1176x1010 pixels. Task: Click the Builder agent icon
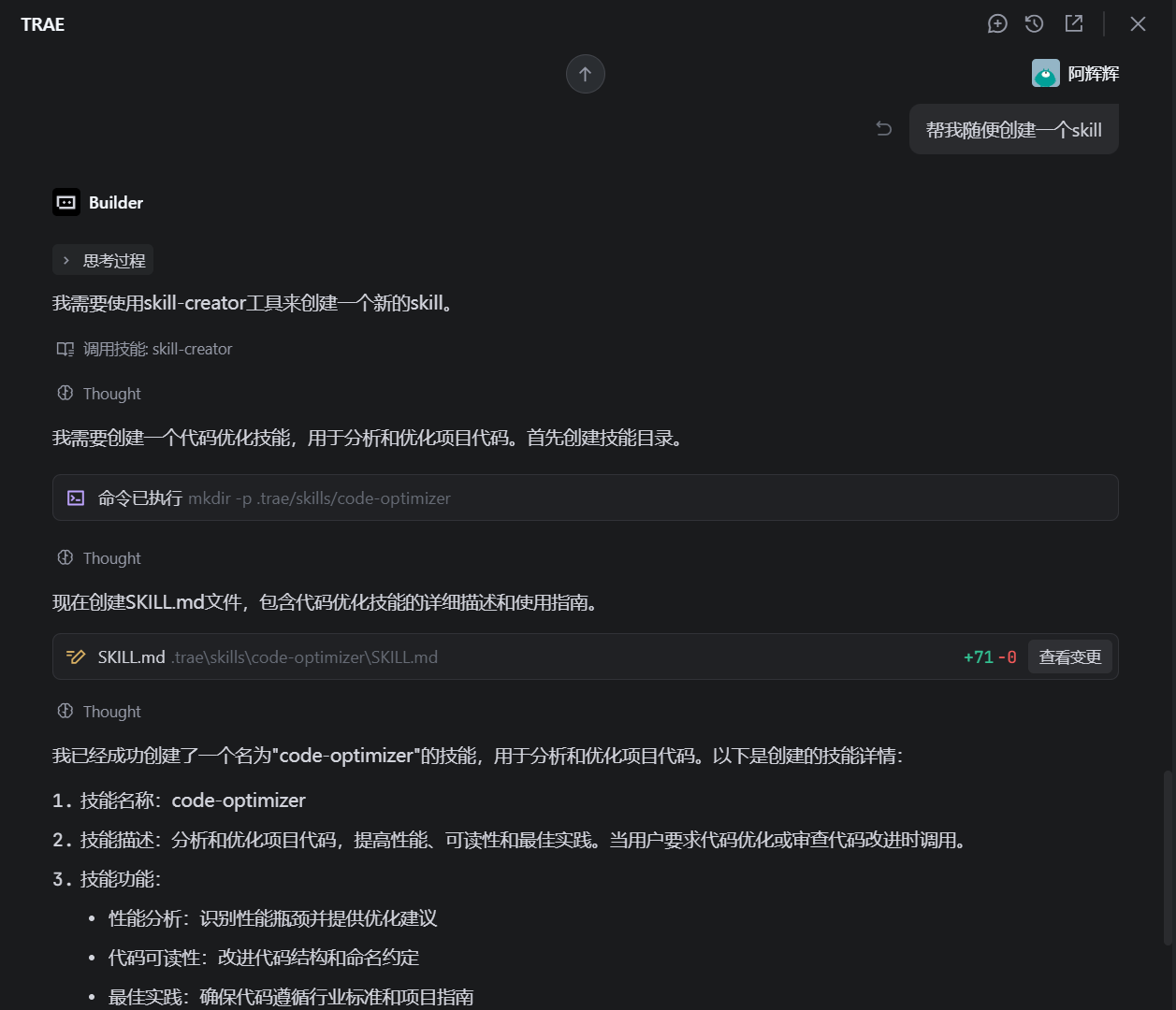66,202
